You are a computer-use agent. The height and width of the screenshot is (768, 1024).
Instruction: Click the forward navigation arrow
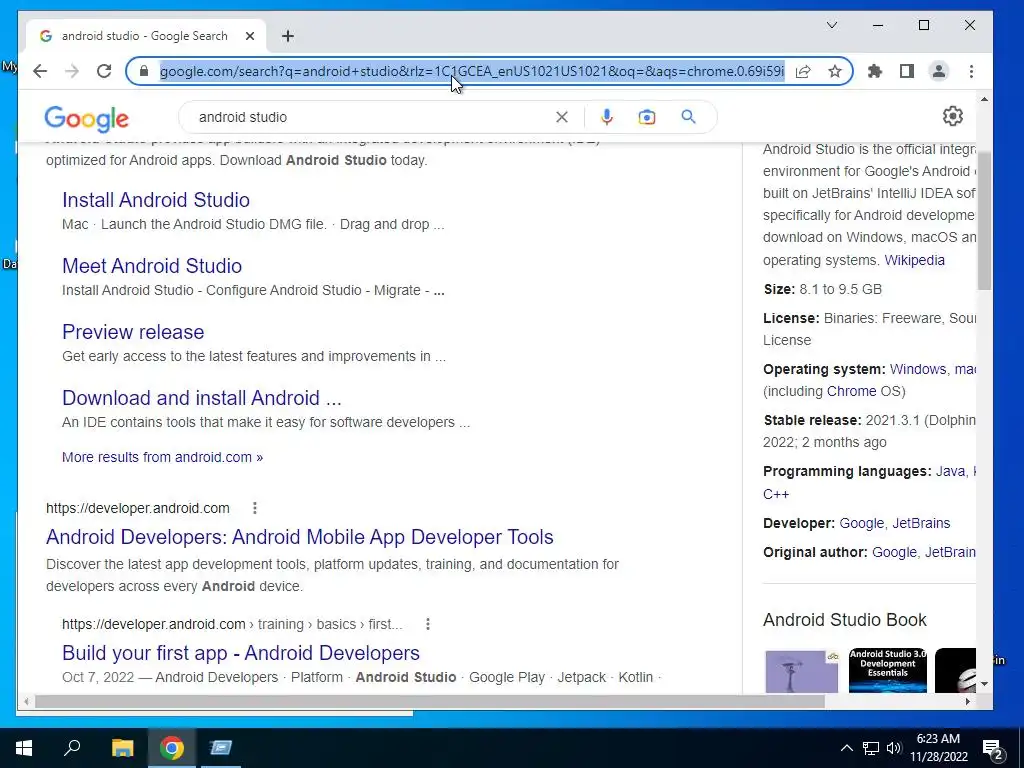point(72,71)
